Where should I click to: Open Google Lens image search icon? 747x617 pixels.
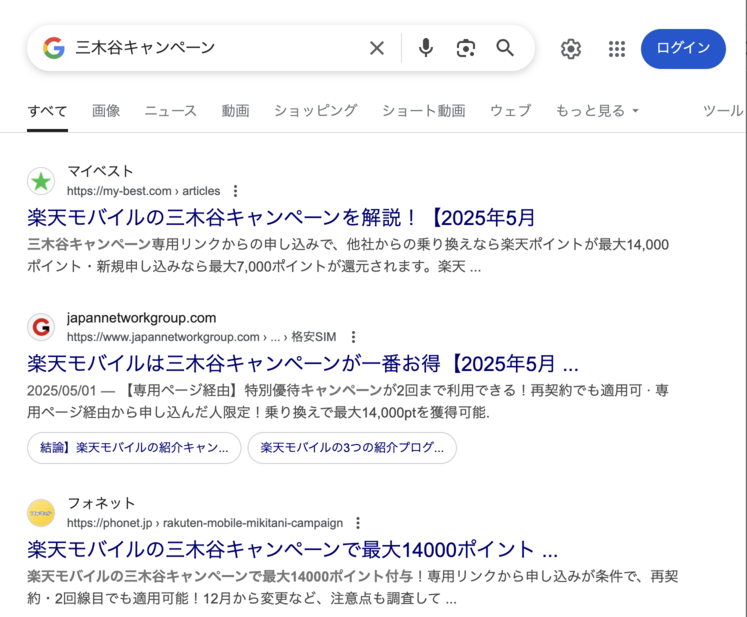pyautogui.click(x=465, y=48)
